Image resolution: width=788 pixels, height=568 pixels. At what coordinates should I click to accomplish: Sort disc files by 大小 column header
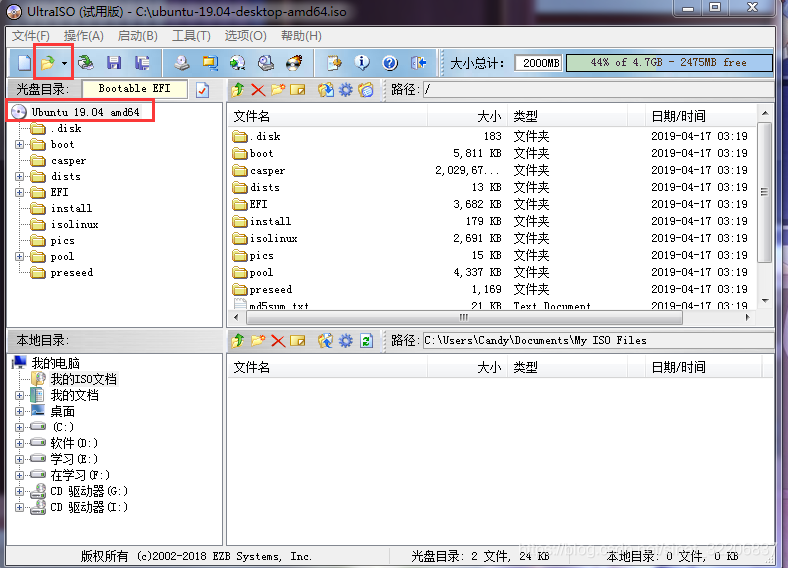pyautogui.click(x=467, y=117)
